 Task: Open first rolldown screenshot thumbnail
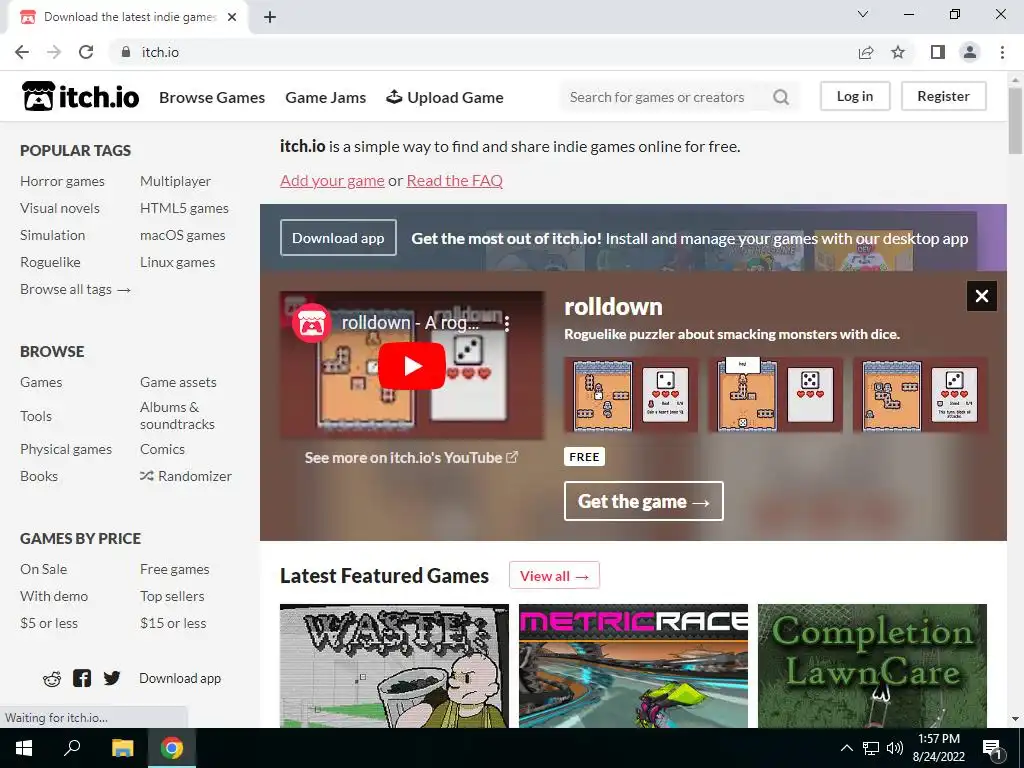pyautogui.click(x=632, y=395)
